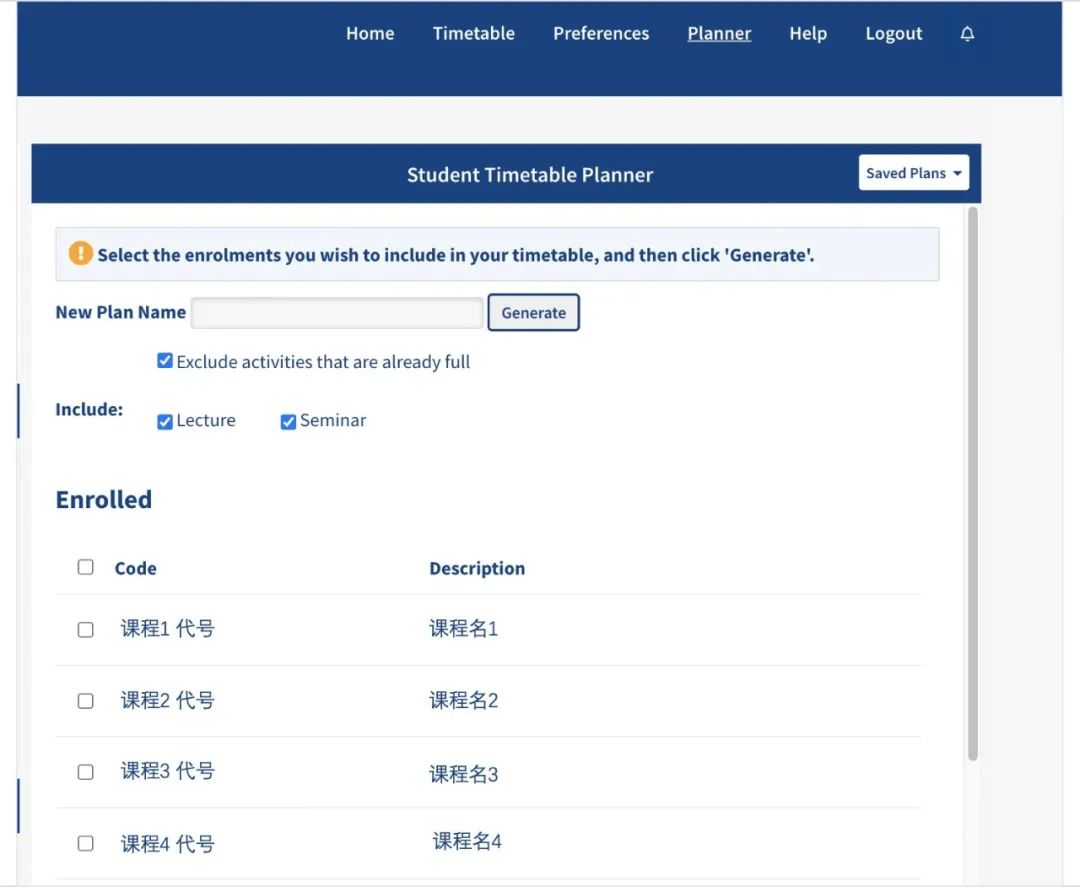
Task: Open the Timetable page
Action: pos(474,33)
